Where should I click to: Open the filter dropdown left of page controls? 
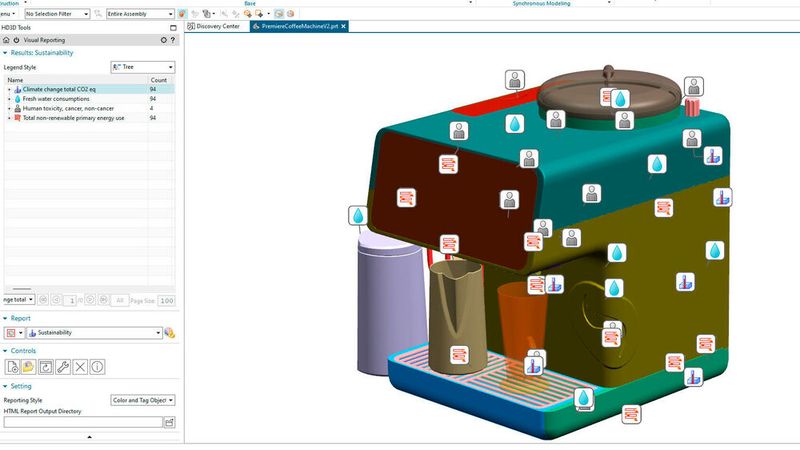click(x=18, y=299)
